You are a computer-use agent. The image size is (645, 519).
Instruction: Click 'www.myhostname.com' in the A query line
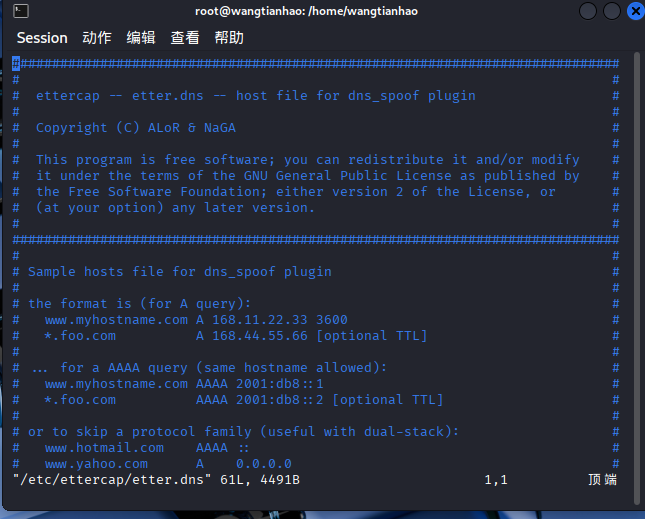[116, 320]
